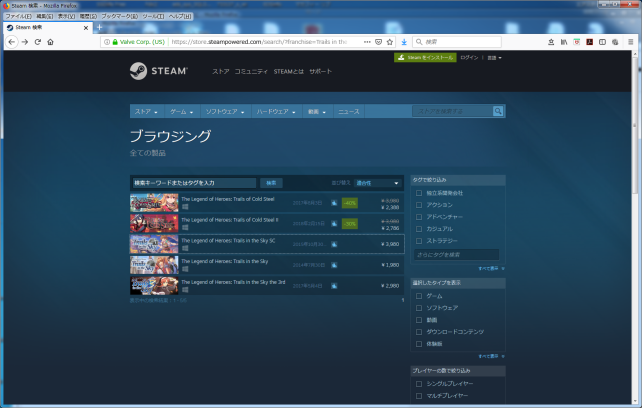
Task: Check the シングルプレイヤー filter
Action: tap(419, 384)
